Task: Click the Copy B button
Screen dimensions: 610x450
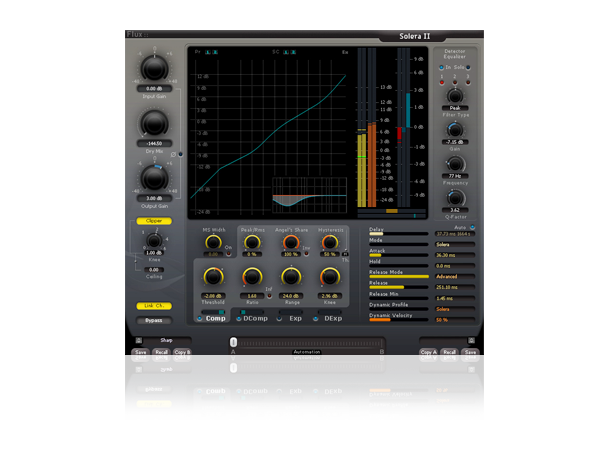Action: pos(182,352)
